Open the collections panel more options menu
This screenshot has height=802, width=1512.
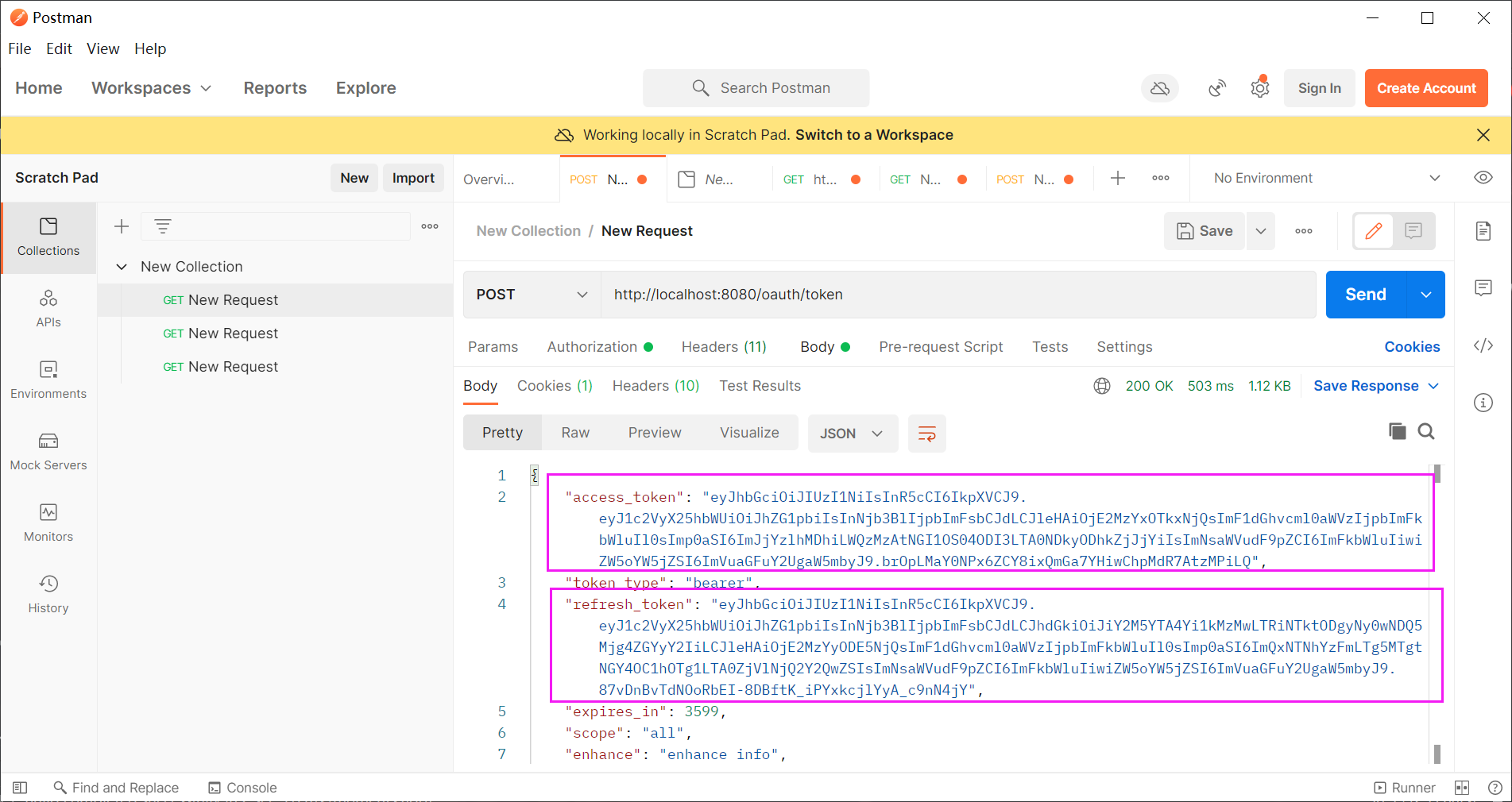click(430, 226)
